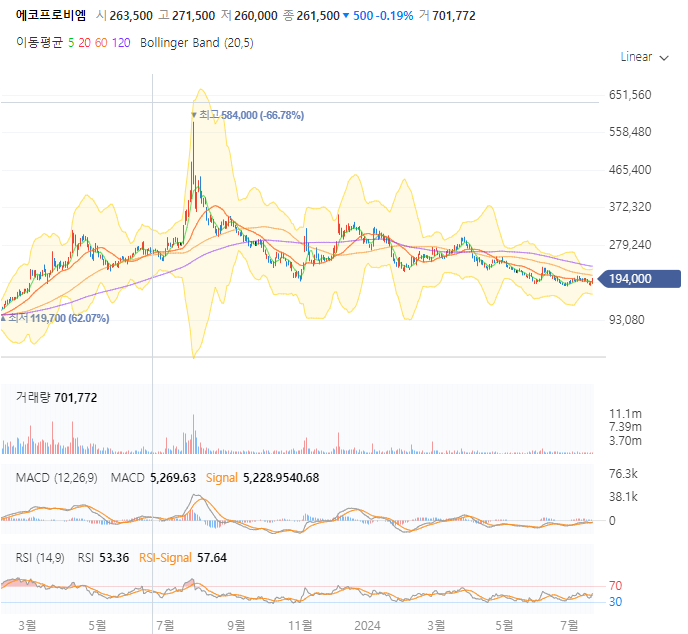Click the 에코프로비엠 stock name
This screenshot has width=688, height=634.
tap(51, 15)
